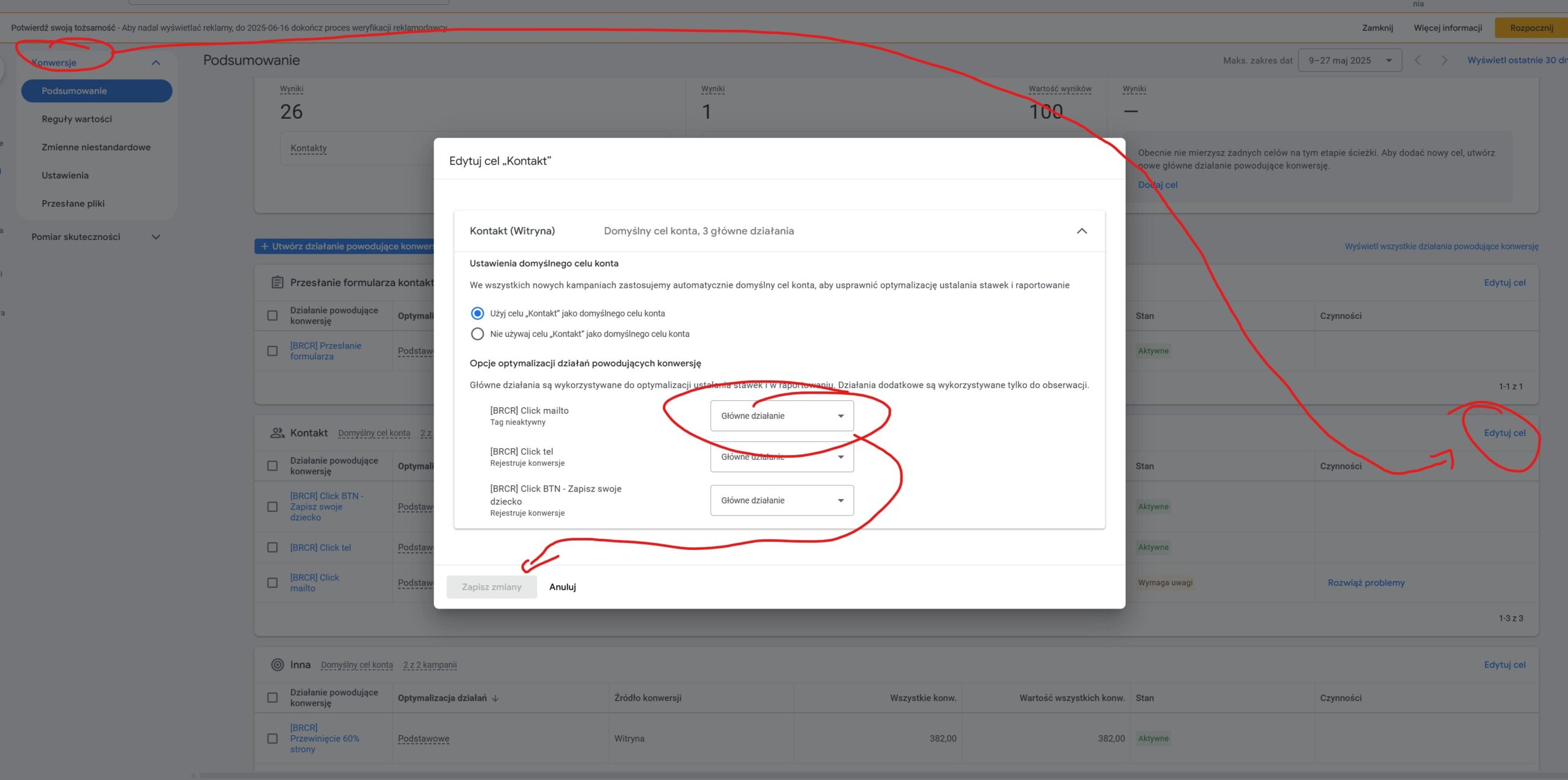
Task: Select 'Użyj celu Kontakt' as default radio
Action: pos(477,313)
